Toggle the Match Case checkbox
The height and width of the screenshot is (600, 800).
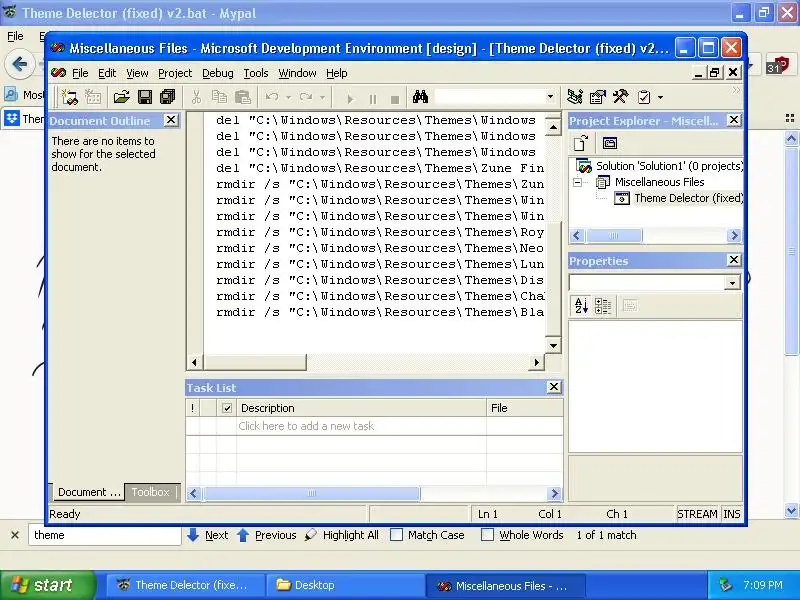[x=396, y=535]
